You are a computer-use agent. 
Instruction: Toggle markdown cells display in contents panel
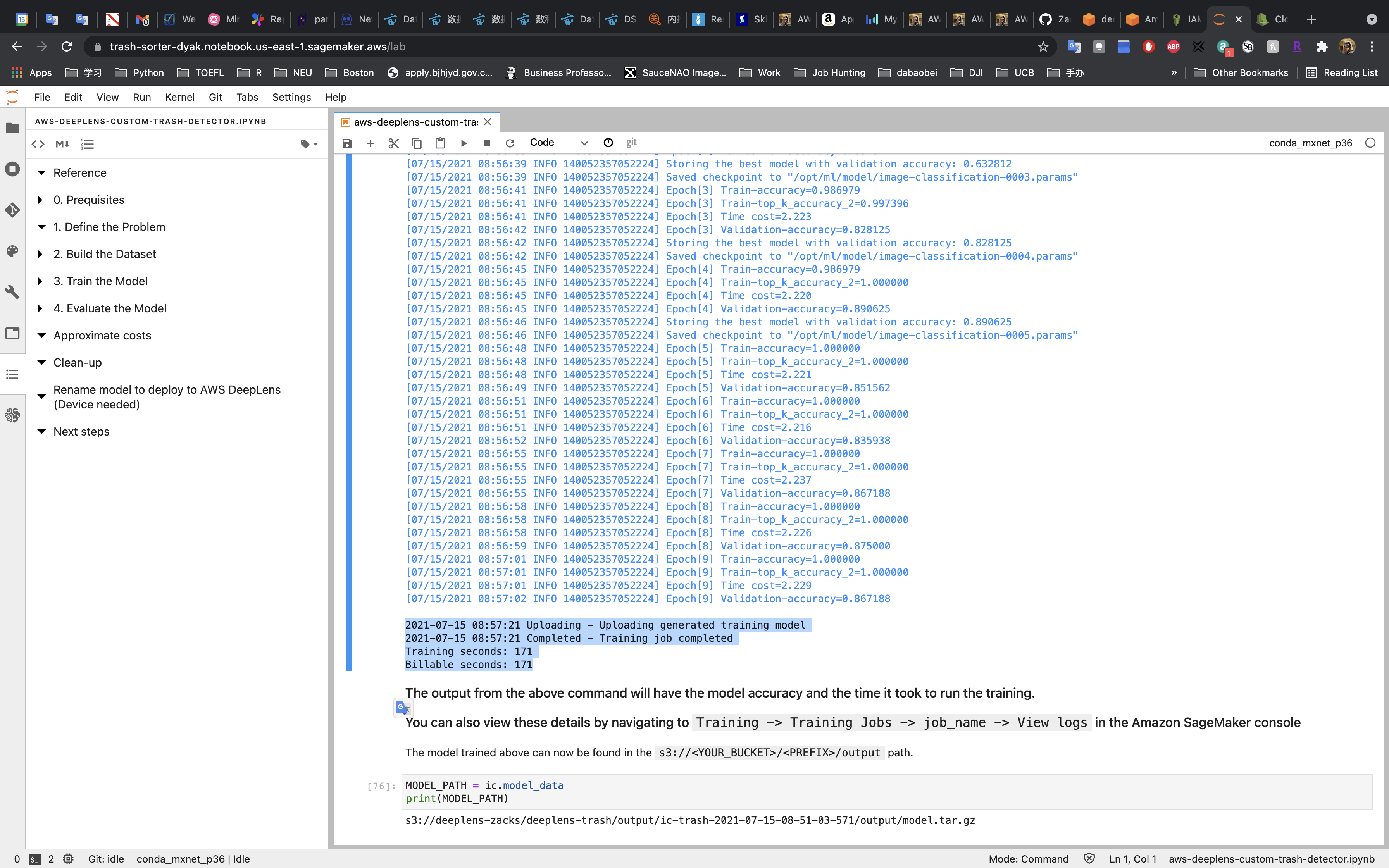click(x=62, y=144)
